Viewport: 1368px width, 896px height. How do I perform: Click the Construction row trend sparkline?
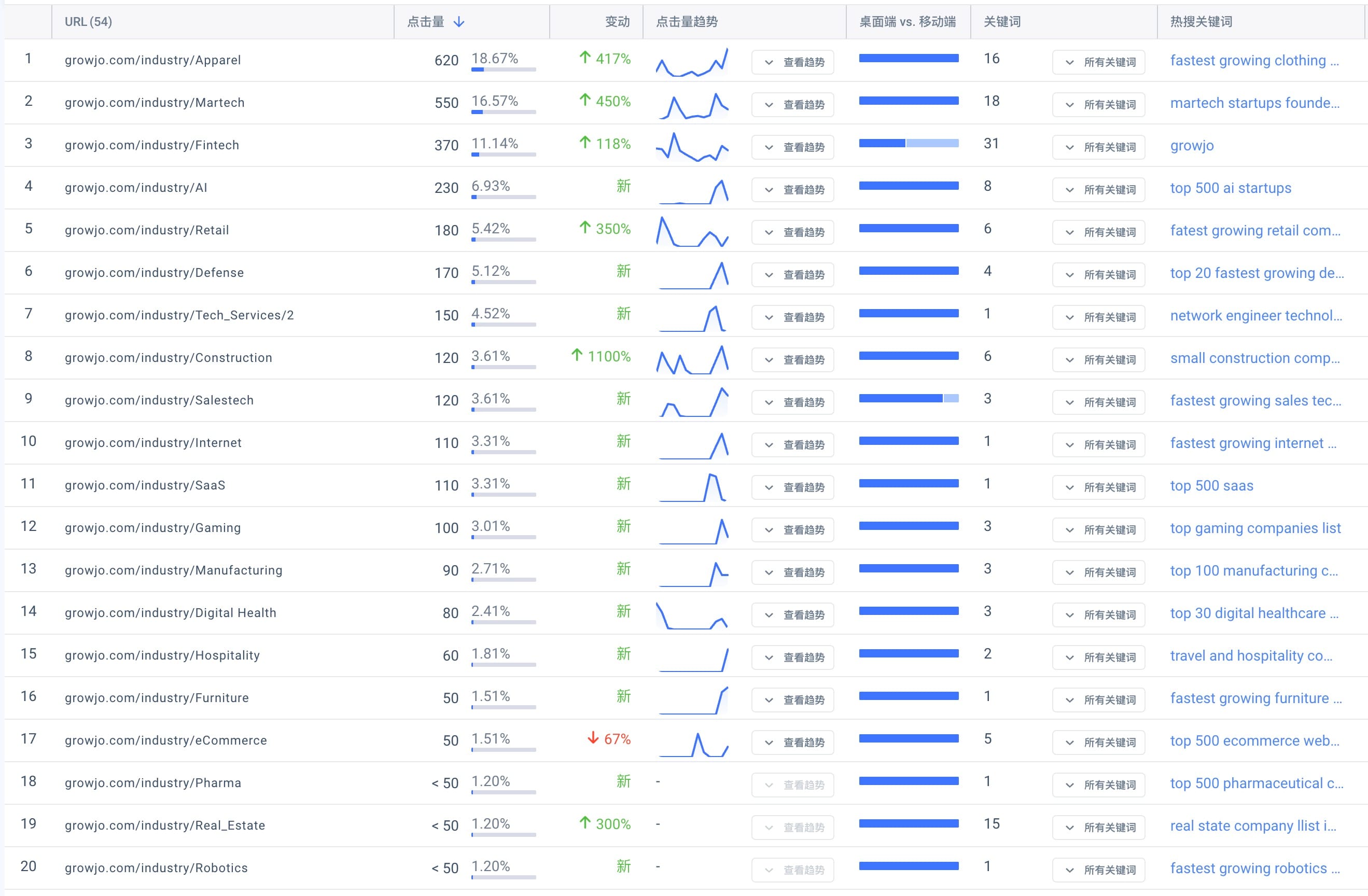click(x=692, y=360)
